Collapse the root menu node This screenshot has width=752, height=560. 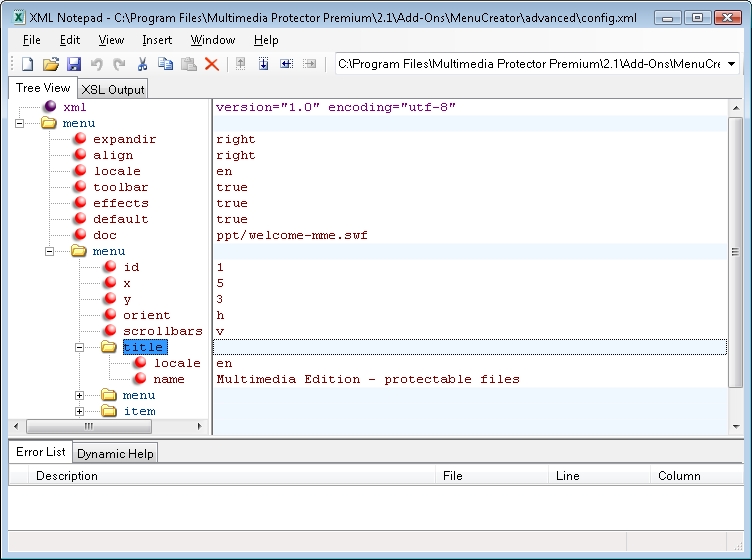(19, 123)
